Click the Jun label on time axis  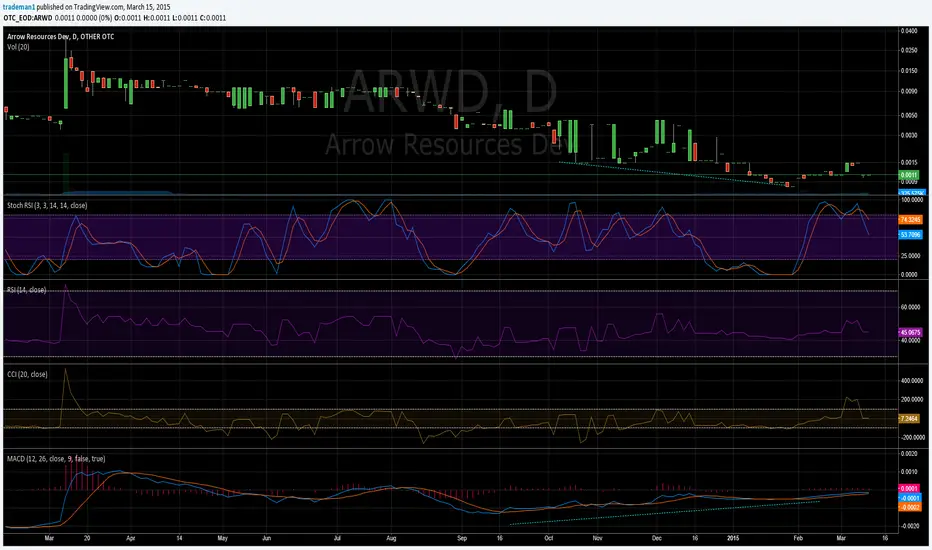click(x=266, y=538)
